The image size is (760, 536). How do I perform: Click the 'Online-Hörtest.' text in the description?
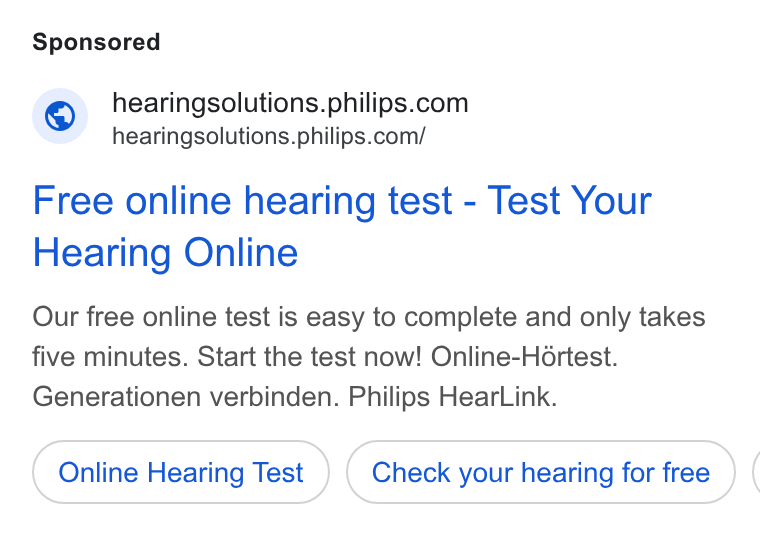pyautogui.click(x=524, y=357)
